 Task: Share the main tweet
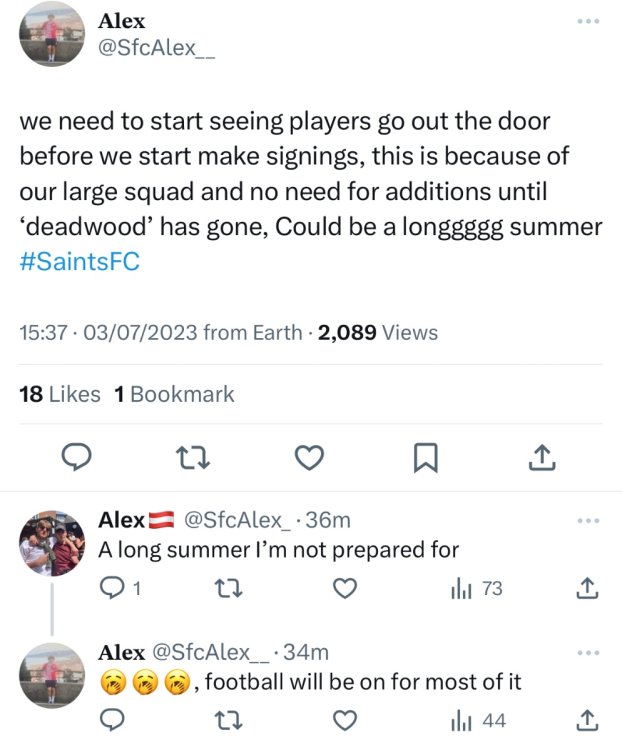tap(541, 457)
